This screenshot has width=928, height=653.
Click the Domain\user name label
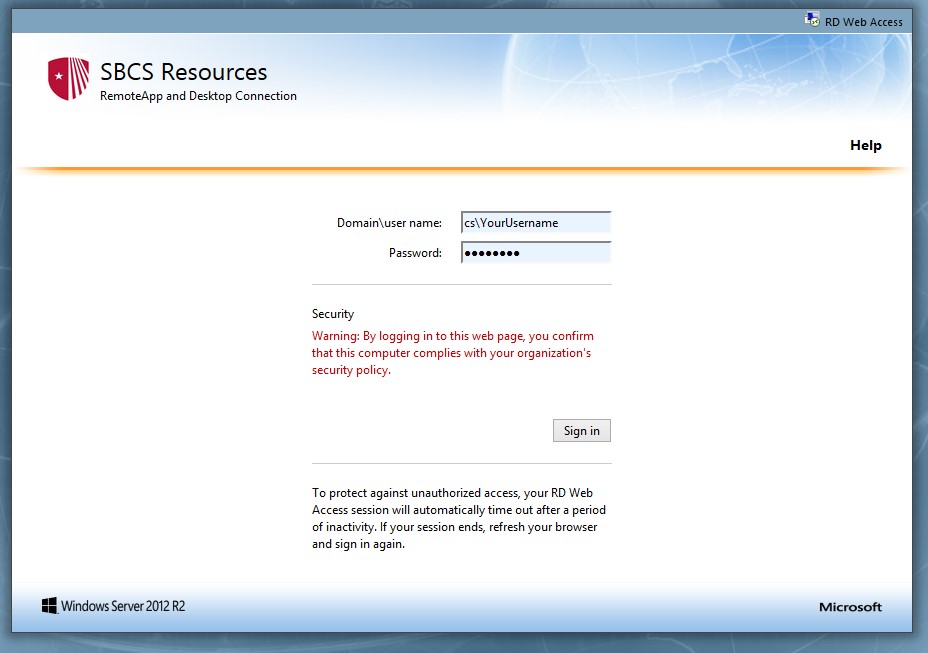(x=389, y=223)
